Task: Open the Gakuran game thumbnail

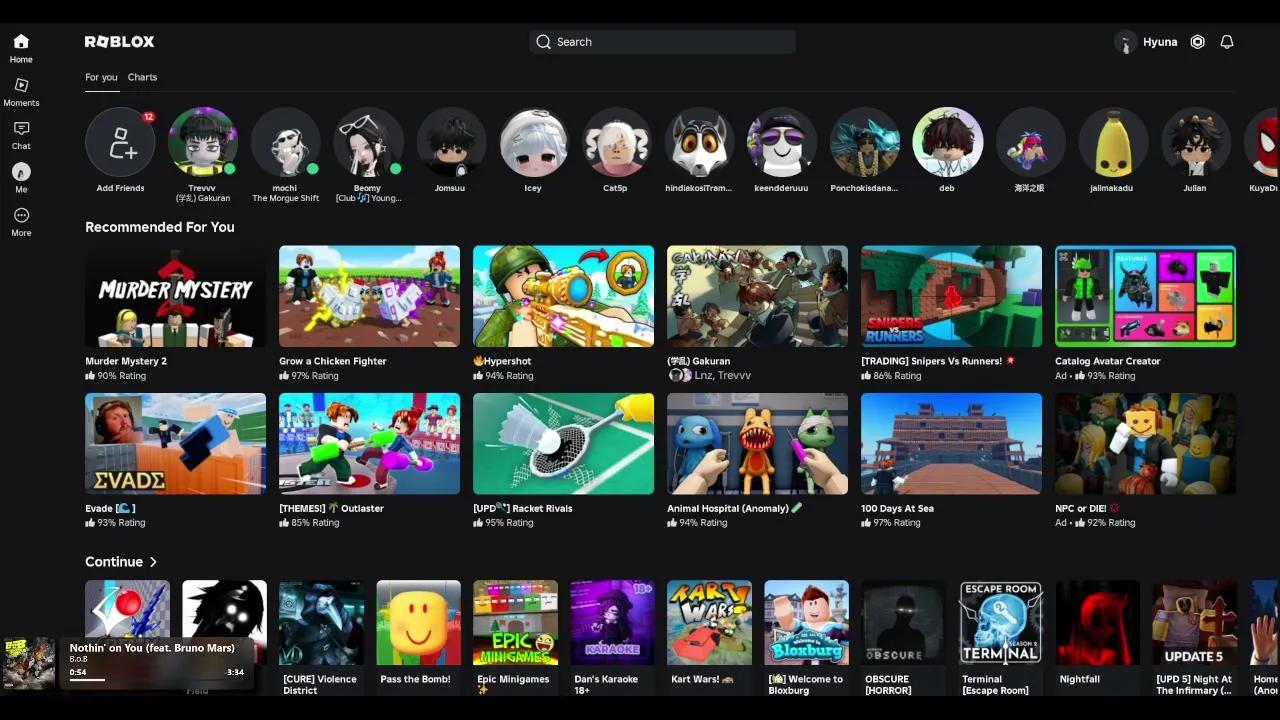Action: coord(757,296)
